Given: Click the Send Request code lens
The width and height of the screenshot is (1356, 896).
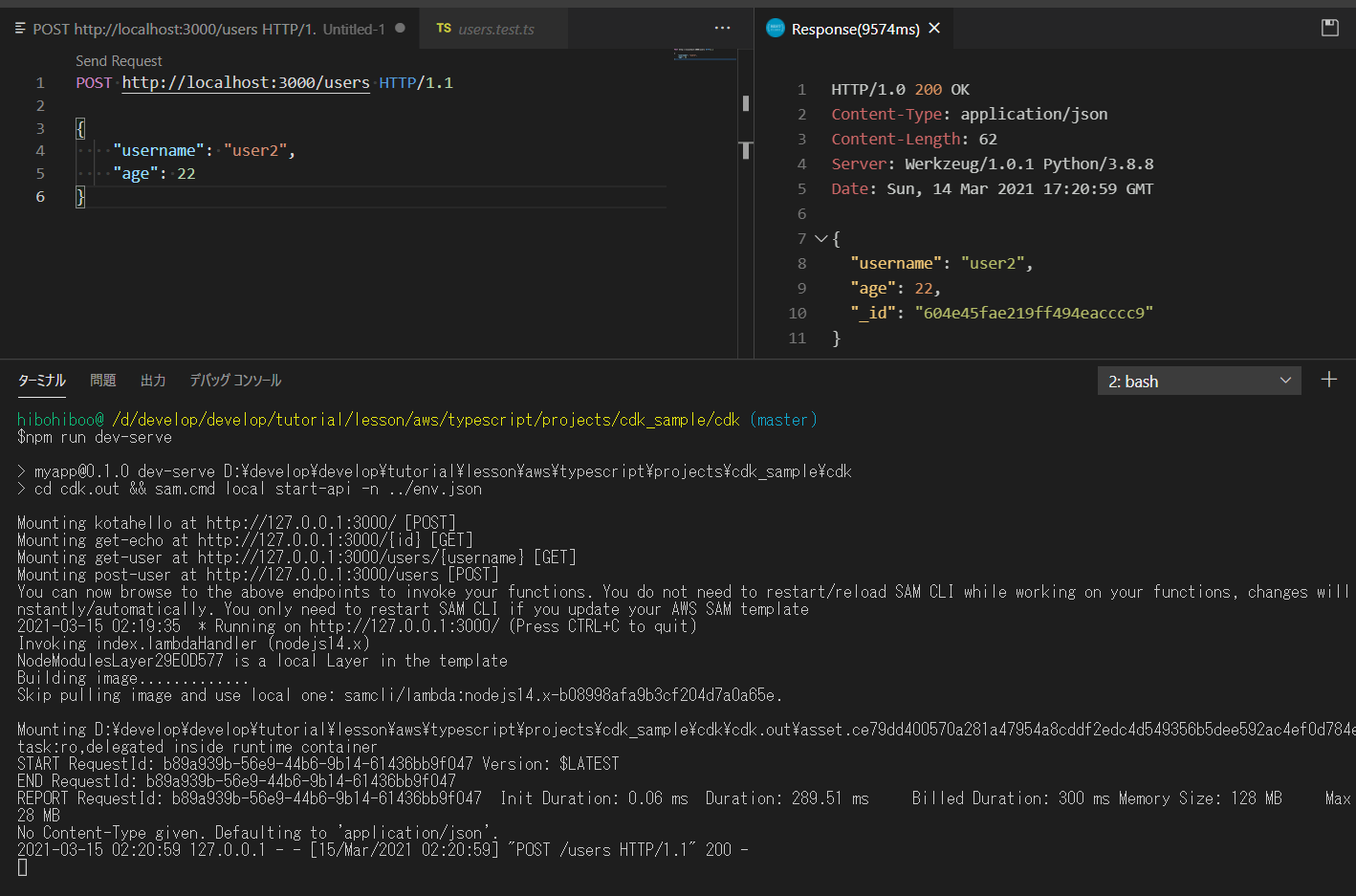Looking at the screenshot, I should 119,61.
